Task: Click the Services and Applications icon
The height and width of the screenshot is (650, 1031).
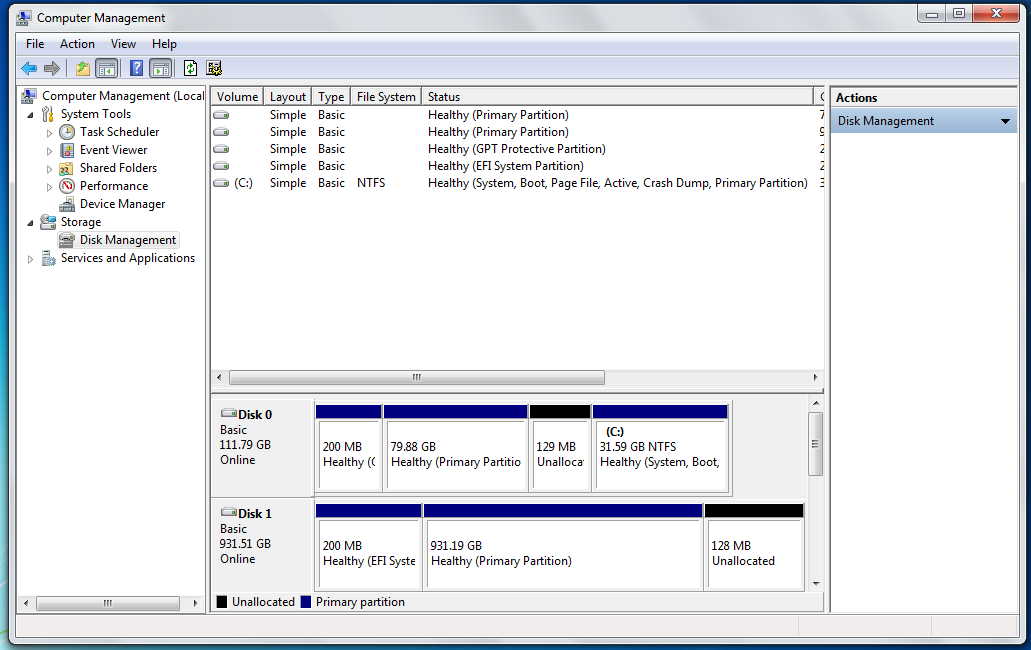Action: click(49, 258)
